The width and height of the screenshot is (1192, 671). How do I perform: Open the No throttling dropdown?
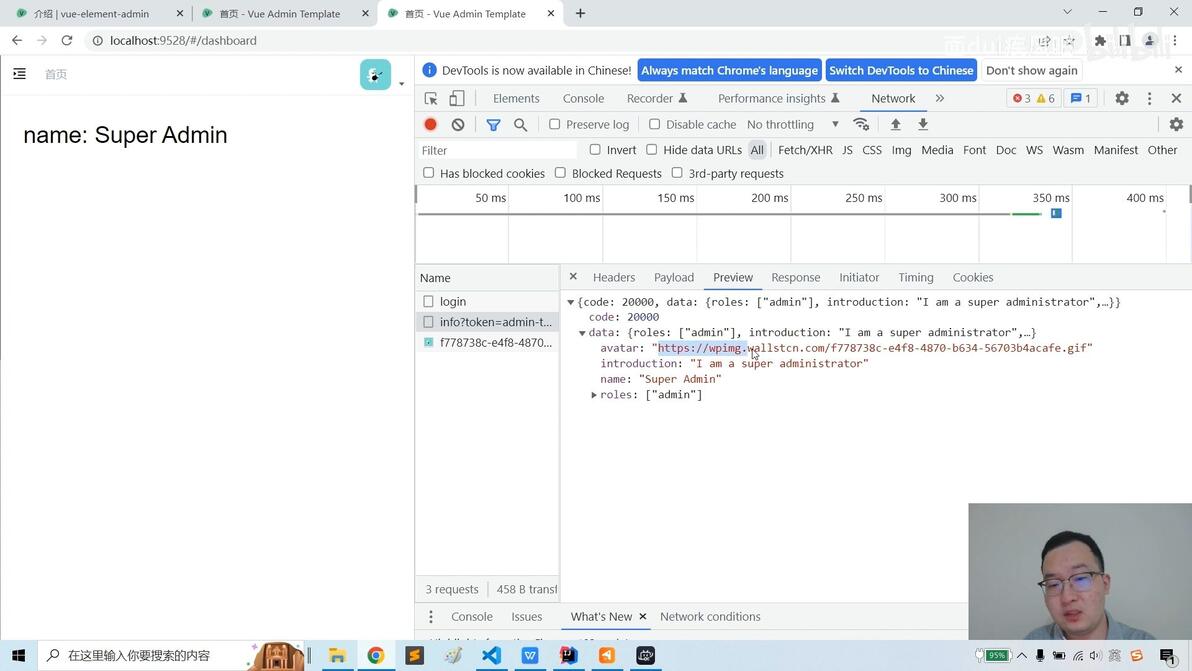(793, 125)
